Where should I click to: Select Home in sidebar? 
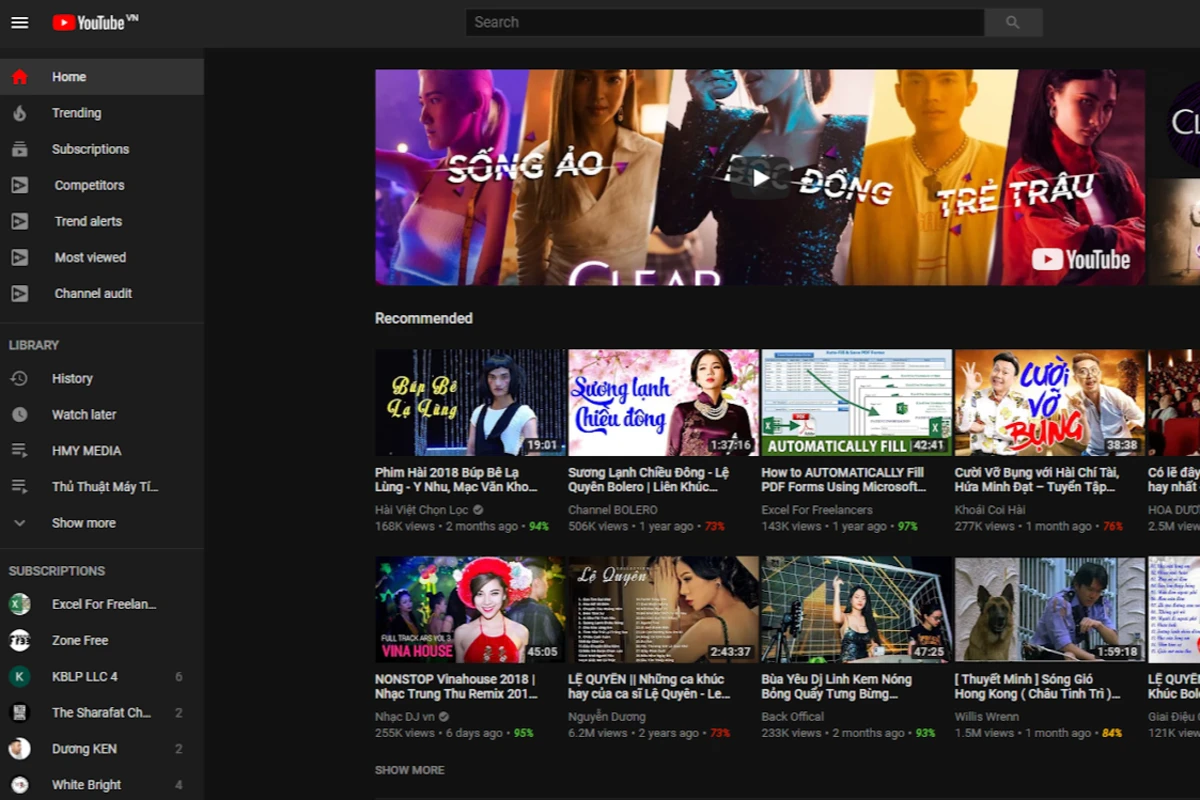pos(102,77)
